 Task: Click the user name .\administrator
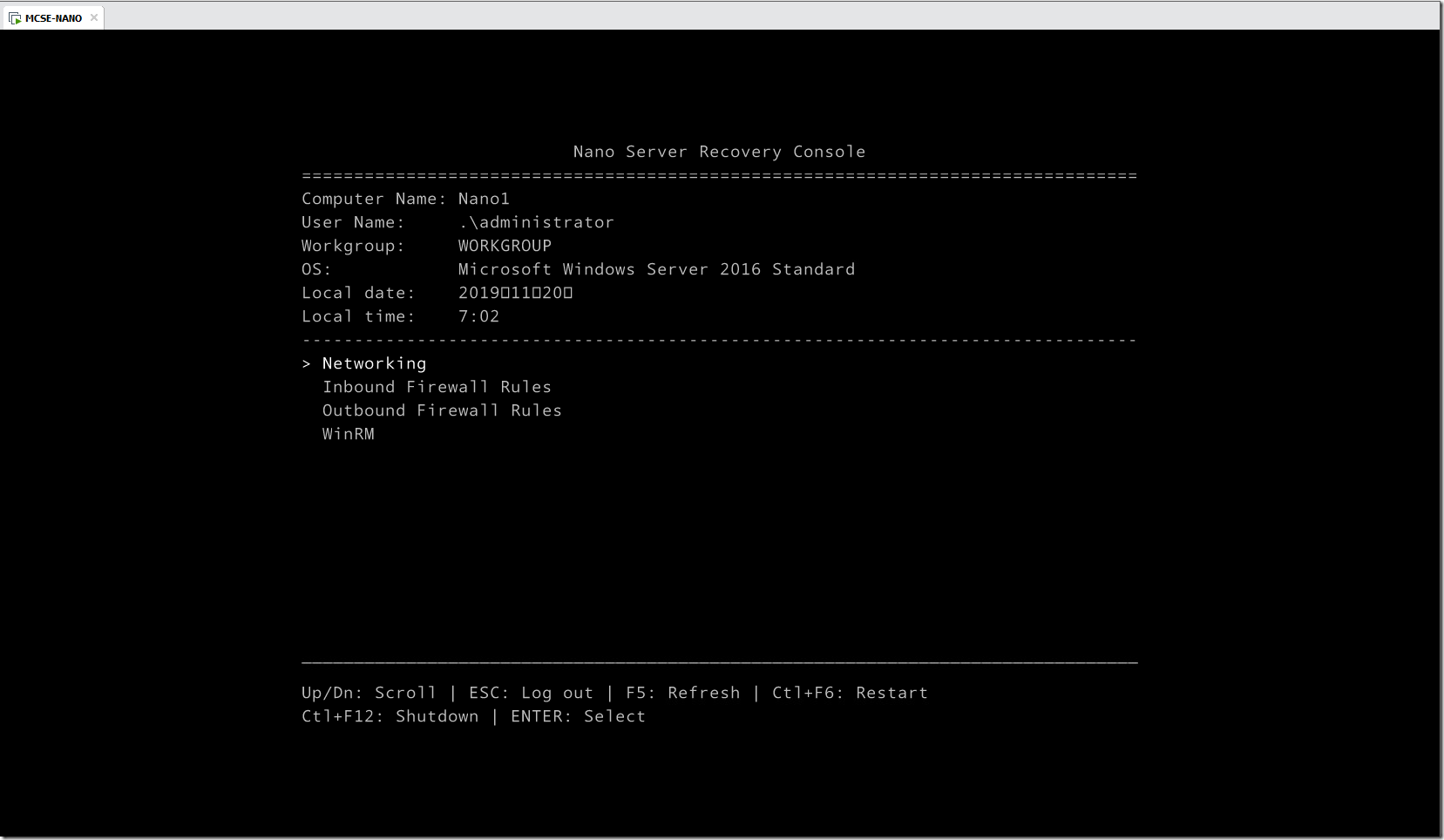coord(536,222)
